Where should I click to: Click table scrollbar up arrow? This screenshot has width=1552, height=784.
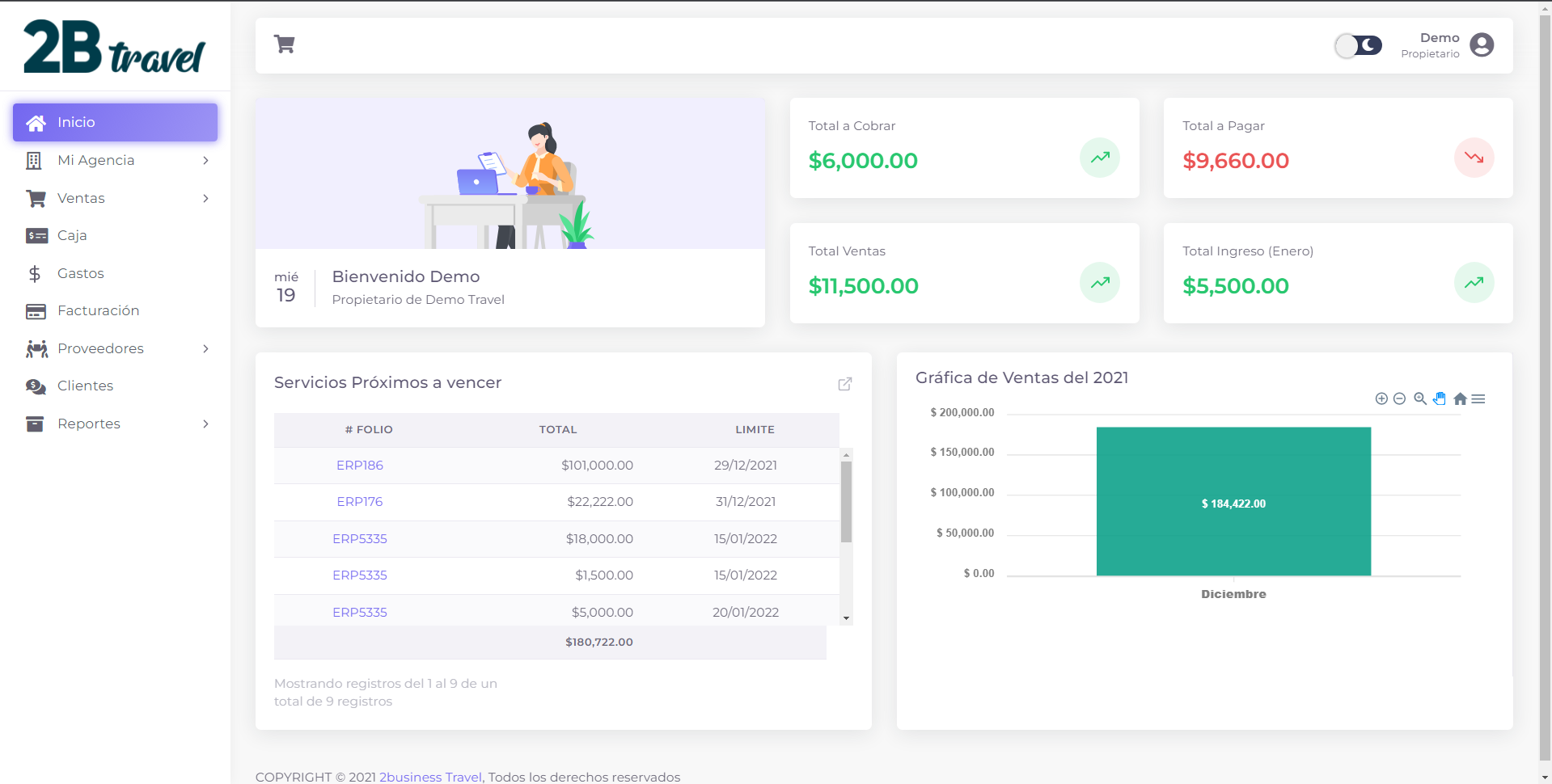coord(846,455)
